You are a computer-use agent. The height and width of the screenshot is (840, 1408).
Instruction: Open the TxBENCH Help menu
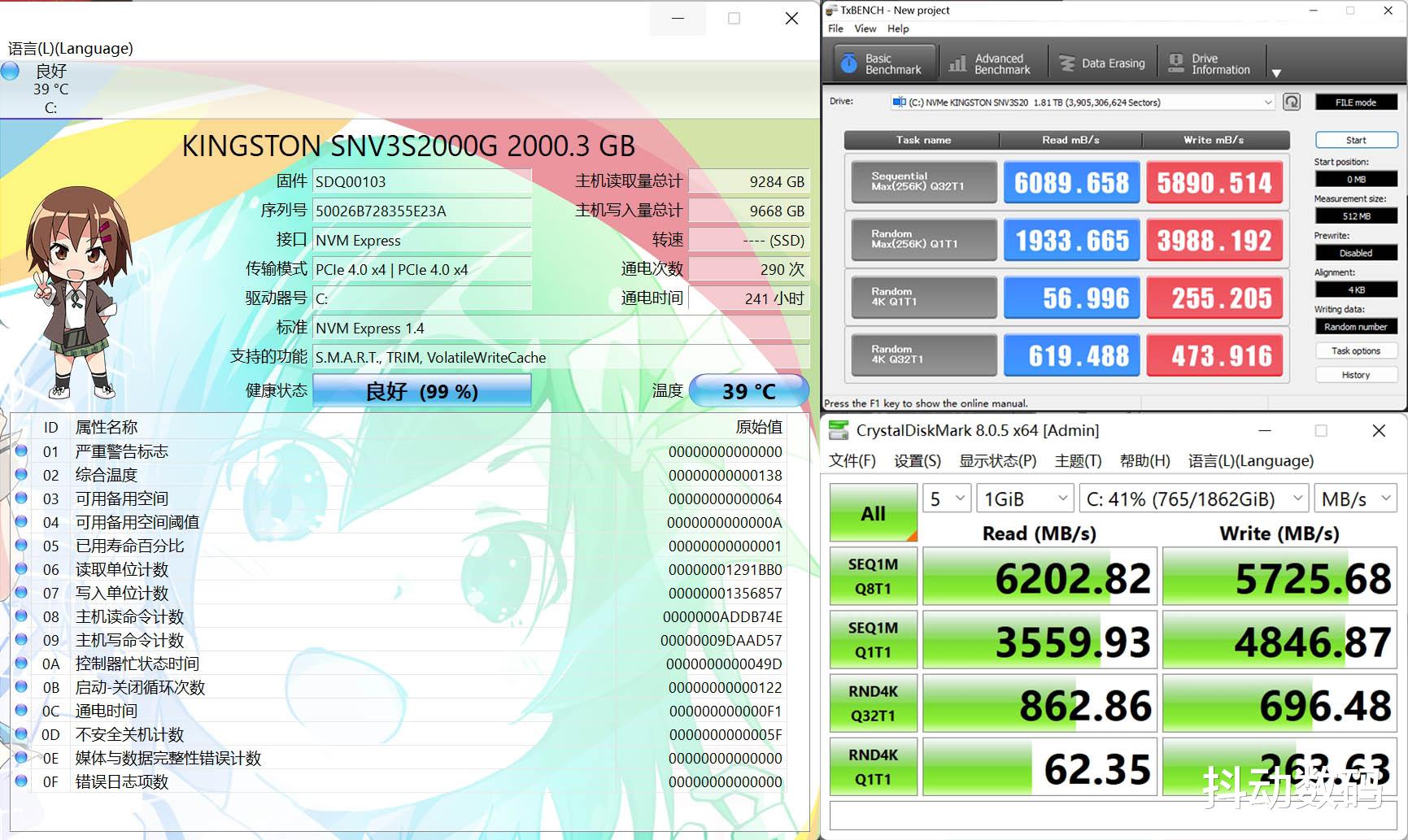898,28
